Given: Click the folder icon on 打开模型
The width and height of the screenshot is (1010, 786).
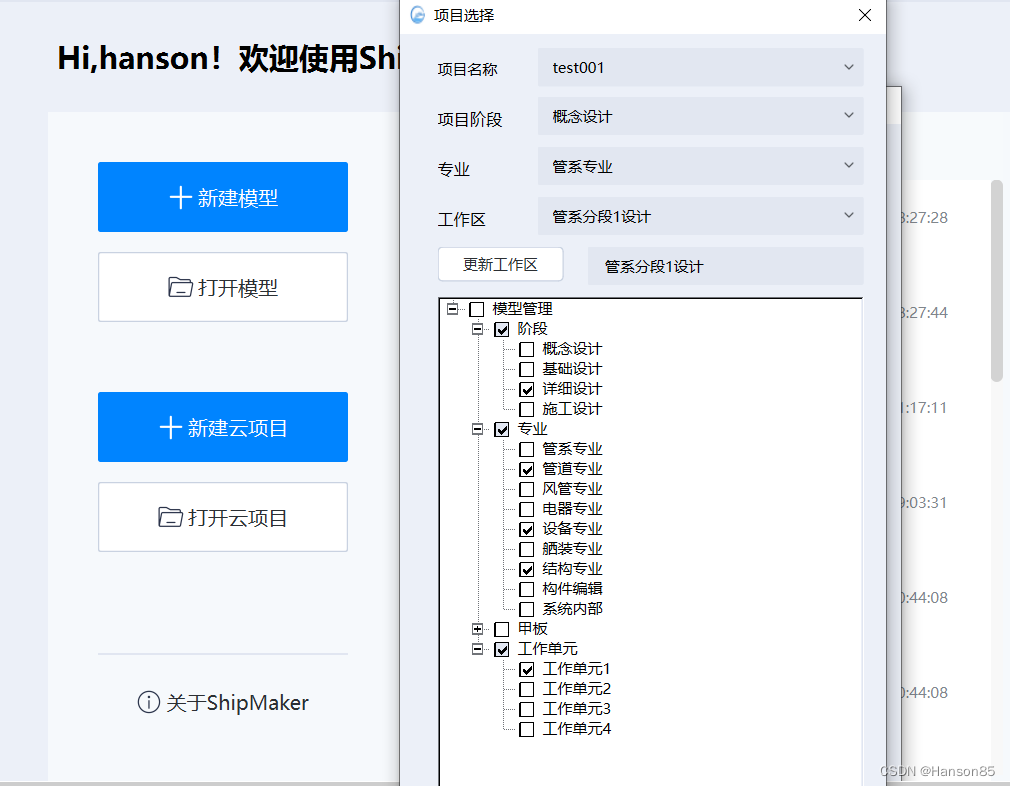Looking at the screenshot, I should 180,288.
